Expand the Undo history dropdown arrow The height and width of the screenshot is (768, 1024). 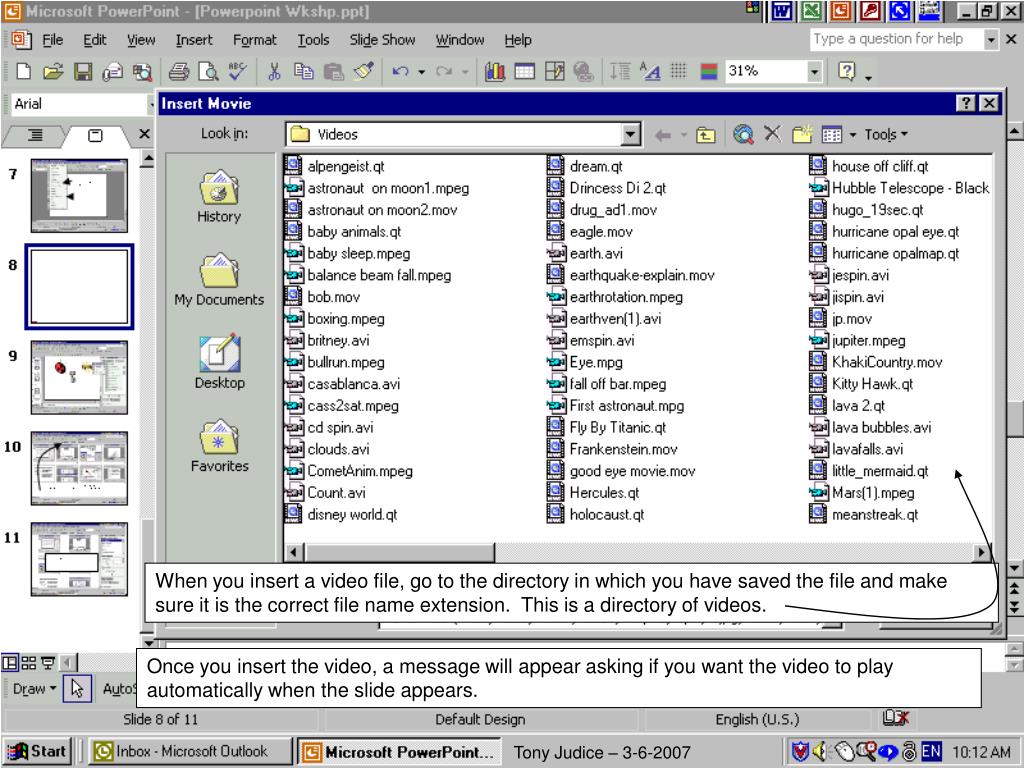click(421, 72)
